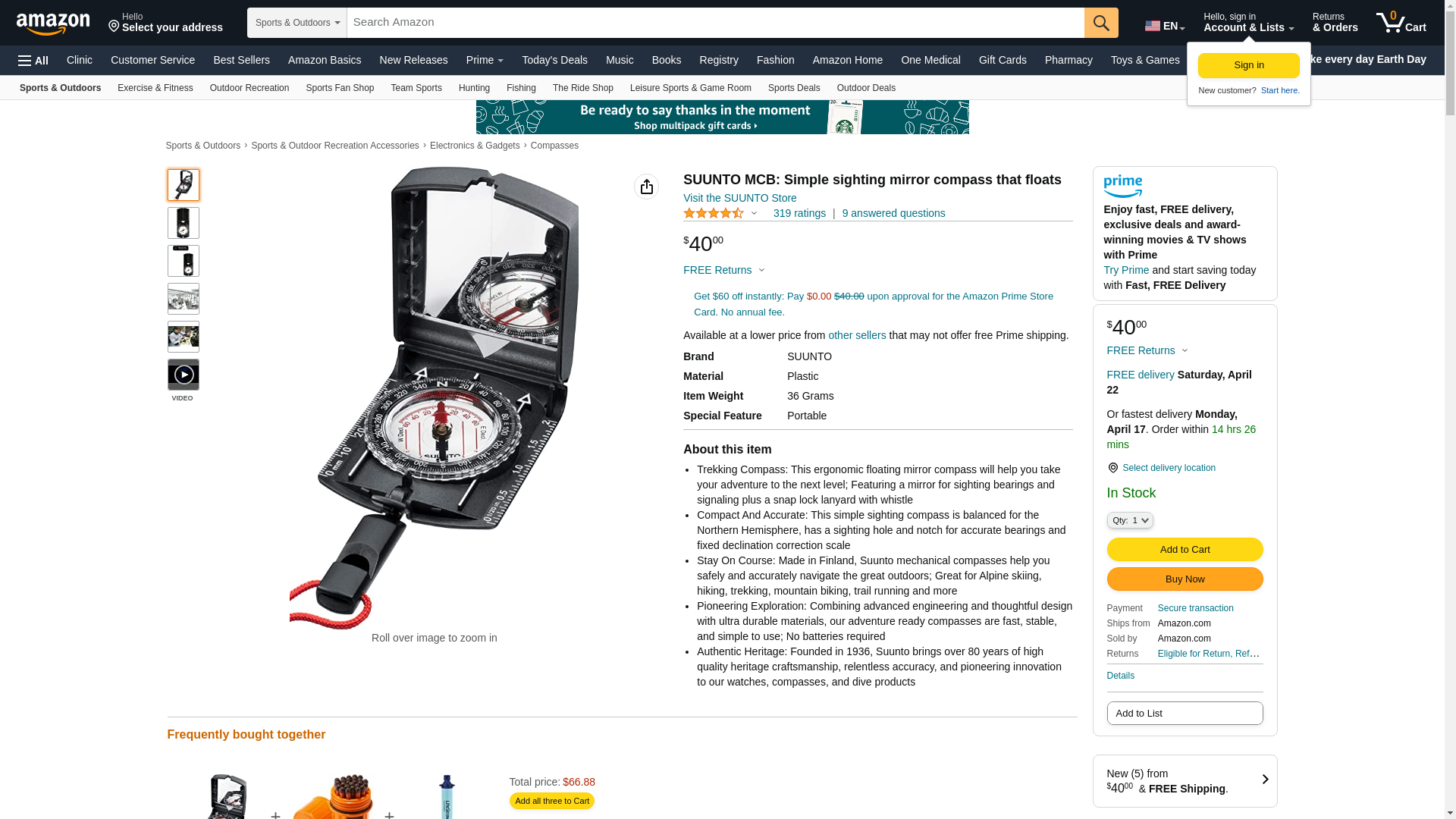Expand FREE Returns under the price
Image resolution: width=1456 pixels, height=819 pixels.
(x=724, y=270)
